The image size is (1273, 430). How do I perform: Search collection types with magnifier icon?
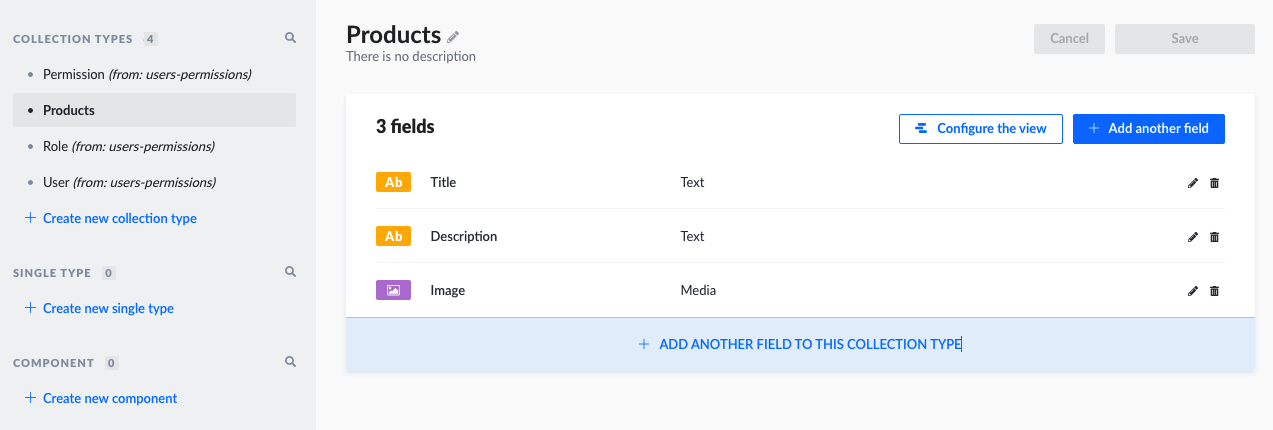(x=290, y=38)
